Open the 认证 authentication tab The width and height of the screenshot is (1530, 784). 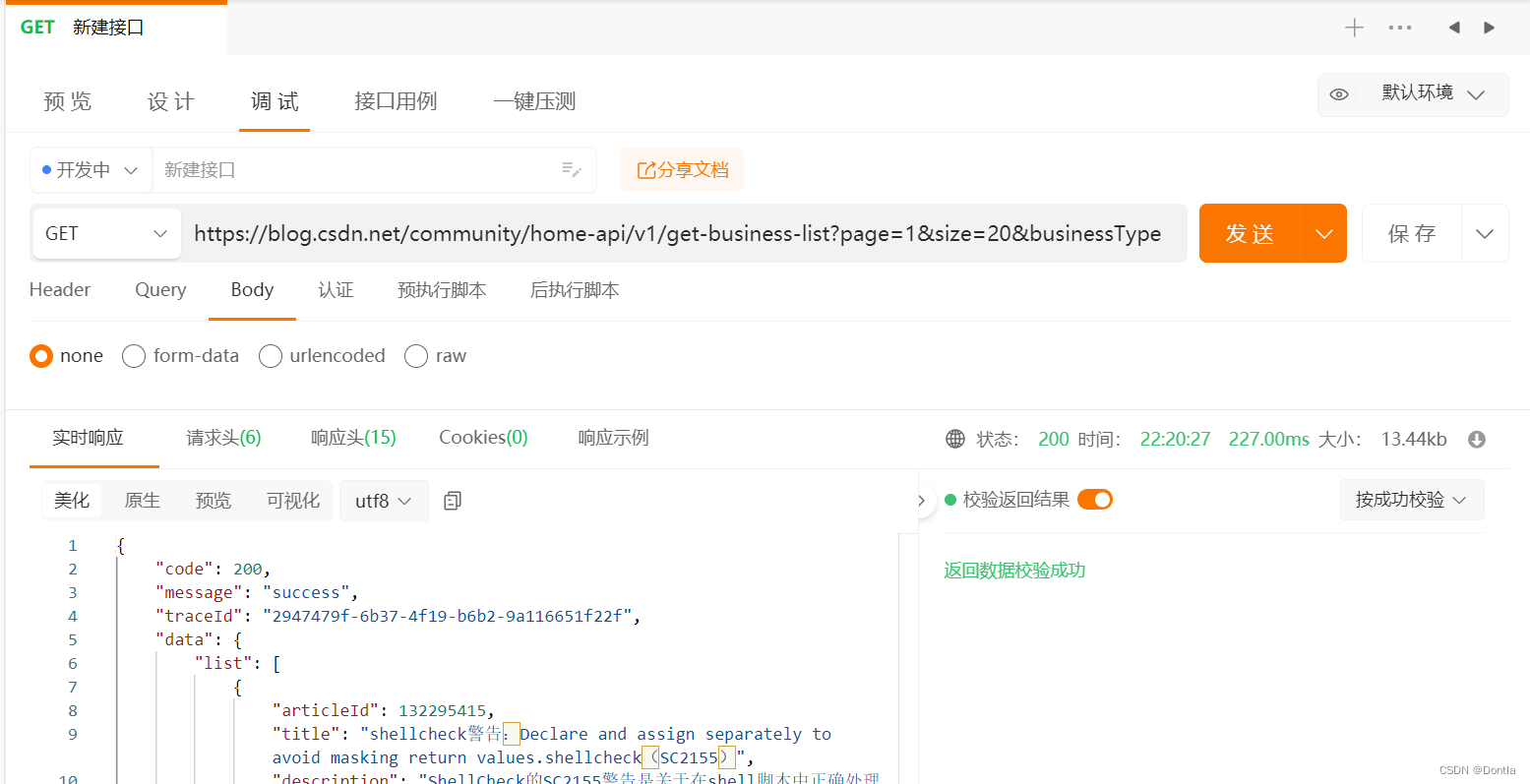click(x=336, y=290)
